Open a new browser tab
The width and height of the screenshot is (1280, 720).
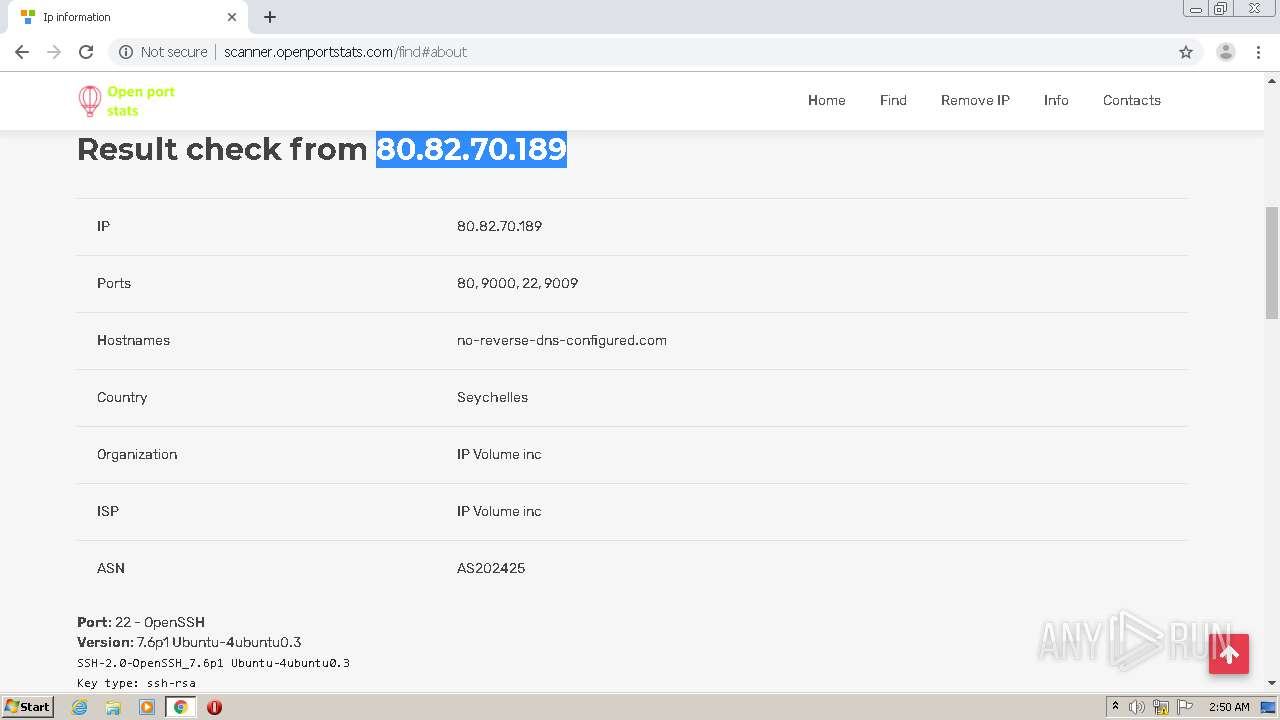pyautogui.click(x=270, y=17)
